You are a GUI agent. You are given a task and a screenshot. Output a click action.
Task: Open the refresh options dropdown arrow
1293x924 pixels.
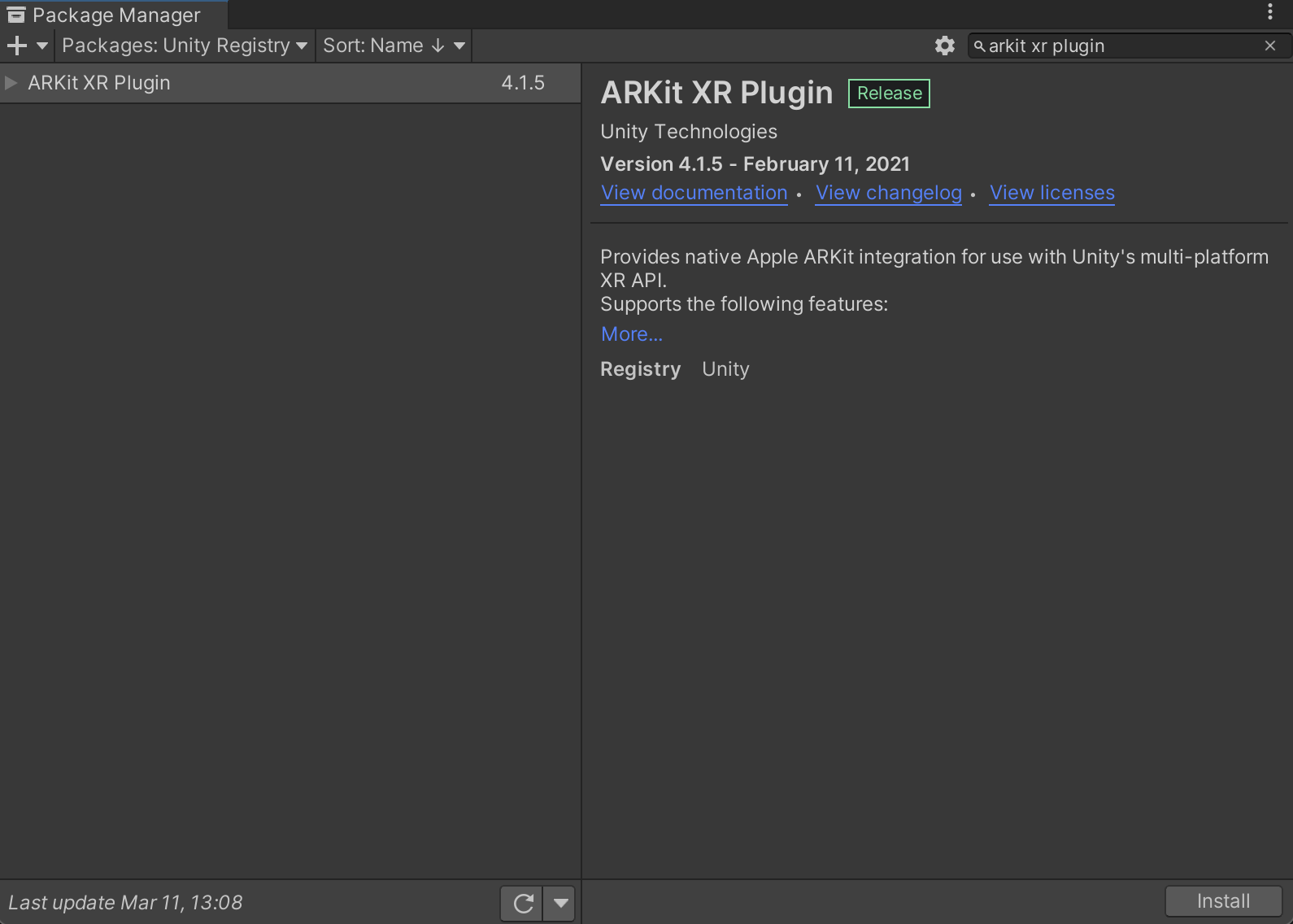(x=560, y=903)
